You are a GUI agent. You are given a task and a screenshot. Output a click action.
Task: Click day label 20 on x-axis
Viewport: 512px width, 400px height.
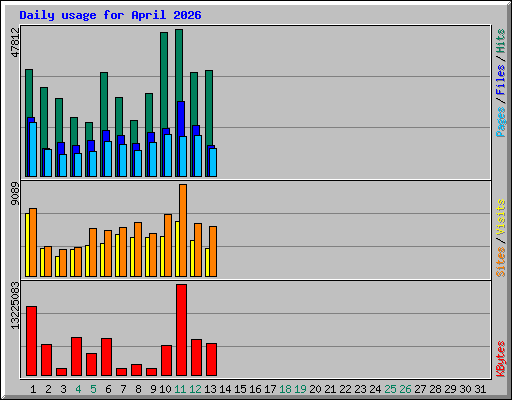pos(315,389)
